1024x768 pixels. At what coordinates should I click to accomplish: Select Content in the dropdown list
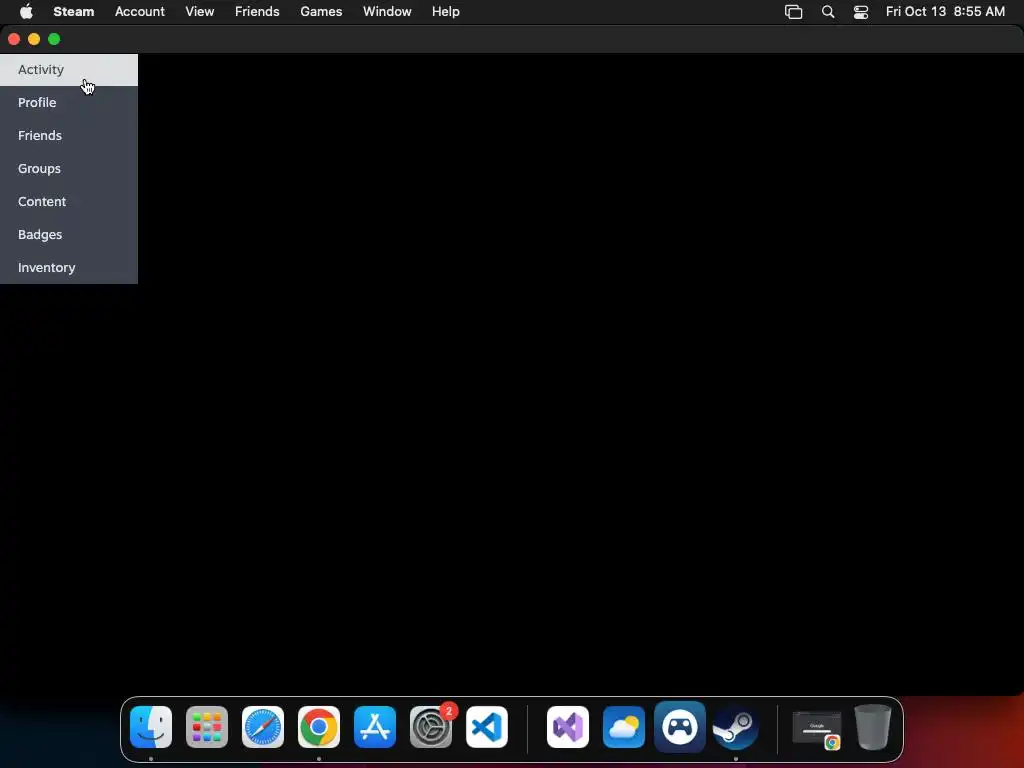69,201
